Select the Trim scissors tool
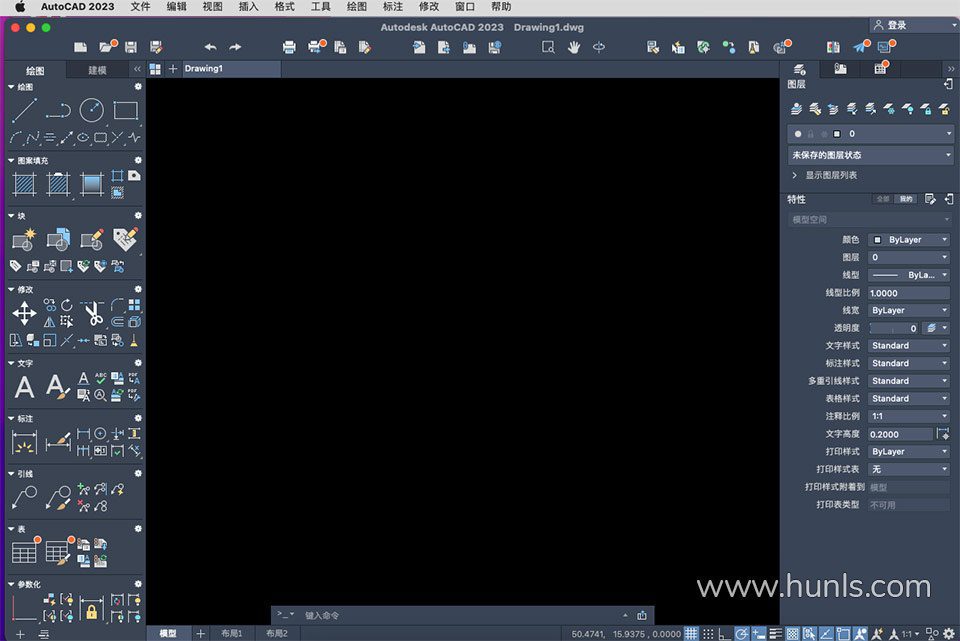 pos(92,313)
